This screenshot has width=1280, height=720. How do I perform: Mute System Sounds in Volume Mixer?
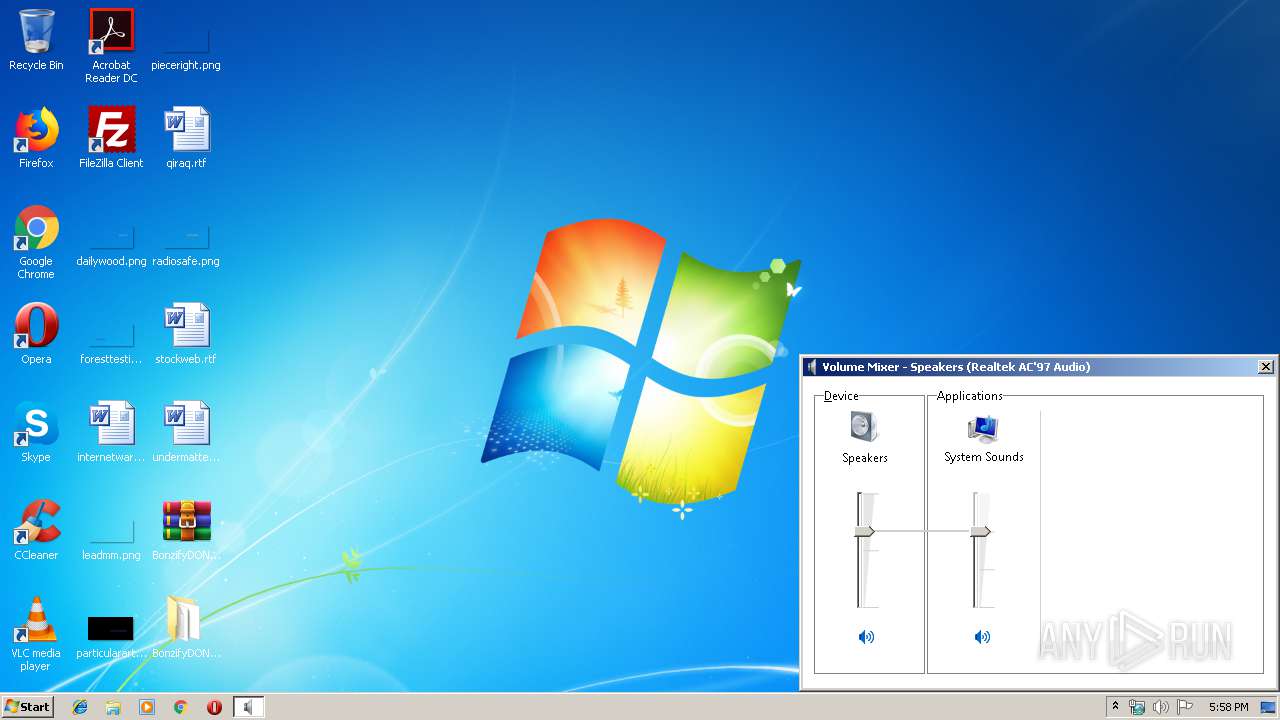point(983,637)
